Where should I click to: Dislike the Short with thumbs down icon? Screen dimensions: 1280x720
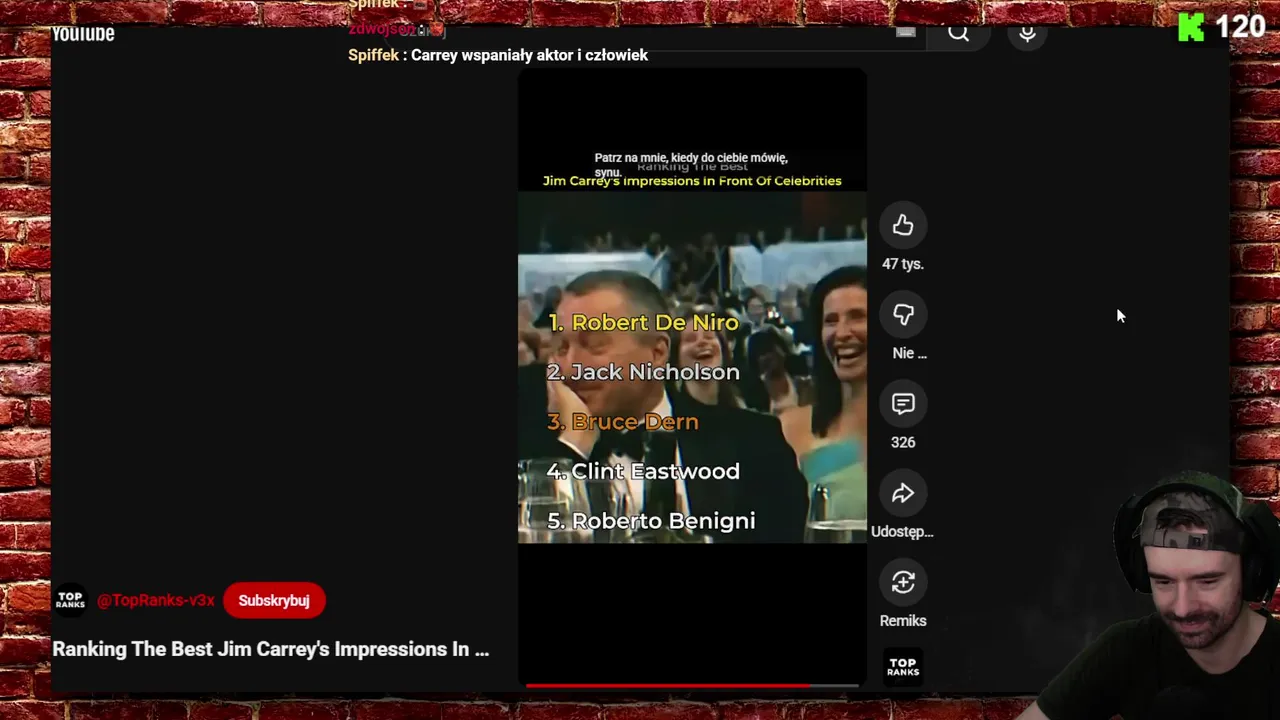[x=903, y=315]
